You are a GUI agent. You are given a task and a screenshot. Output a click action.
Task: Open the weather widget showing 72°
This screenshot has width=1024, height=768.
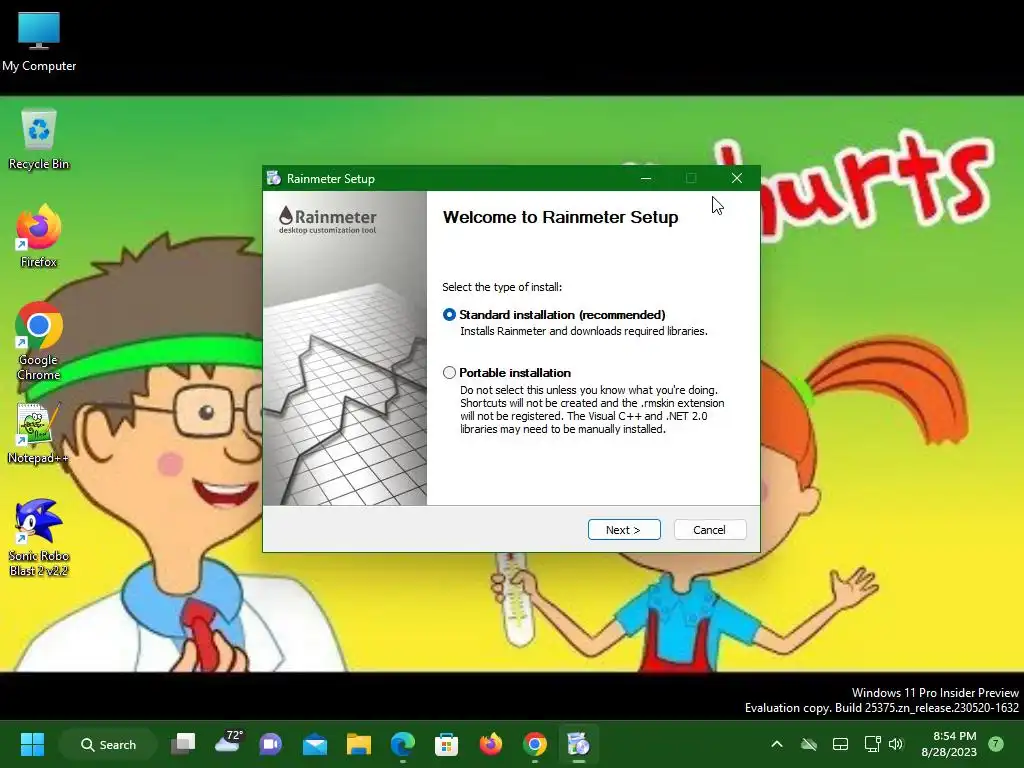tap(227, 744)
